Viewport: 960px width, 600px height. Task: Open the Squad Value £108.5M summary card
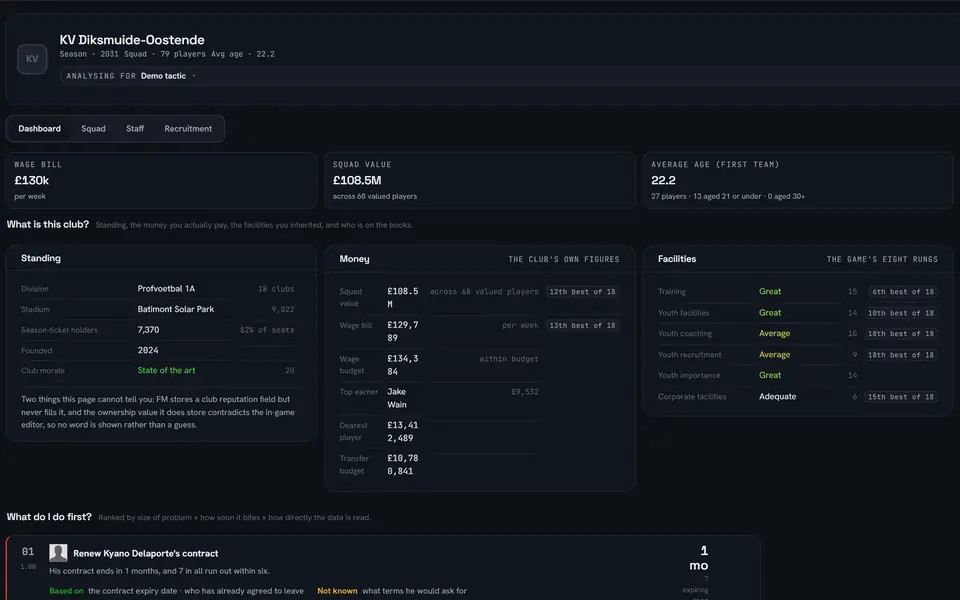pos(480,181)
